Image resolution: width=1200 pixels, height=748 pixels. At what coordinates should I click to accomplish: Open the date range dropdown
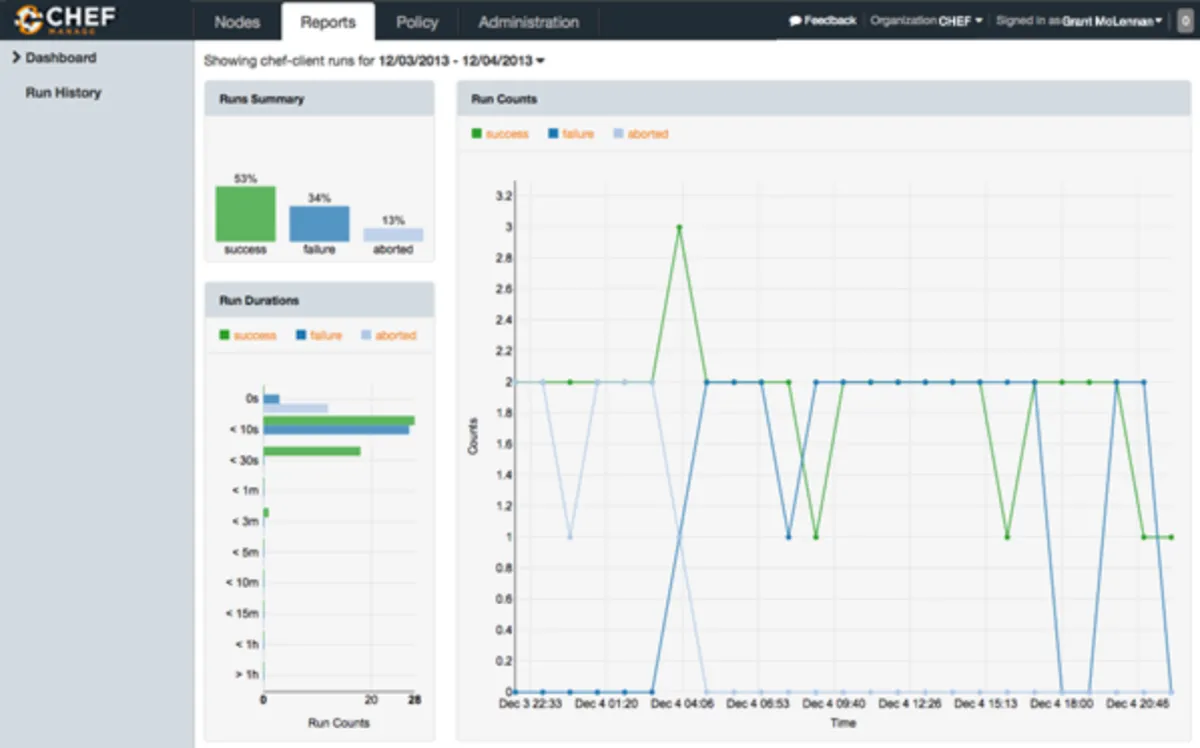tap(541, 61)
